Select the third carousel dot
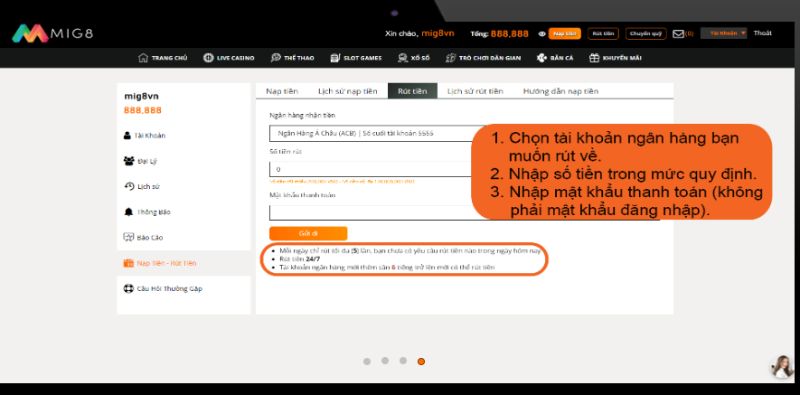Image resolution: width=800 pixels, height=395 pixels. click(x=403, y=361)
